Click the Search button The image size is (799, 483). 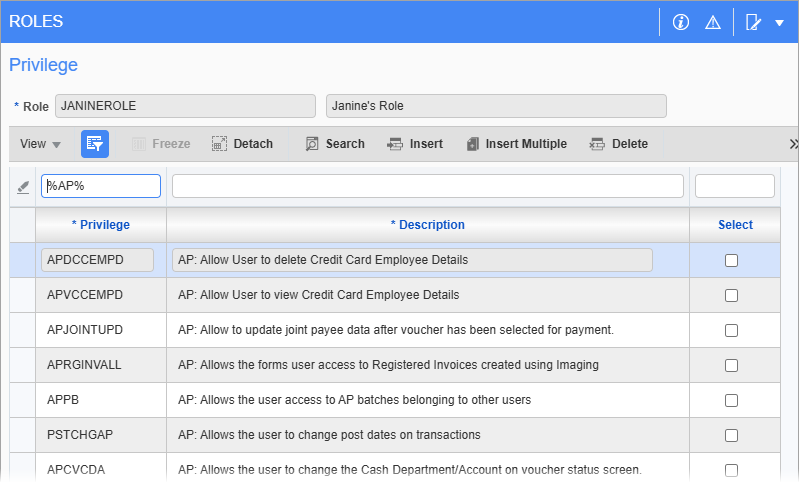tap(335, 144)
